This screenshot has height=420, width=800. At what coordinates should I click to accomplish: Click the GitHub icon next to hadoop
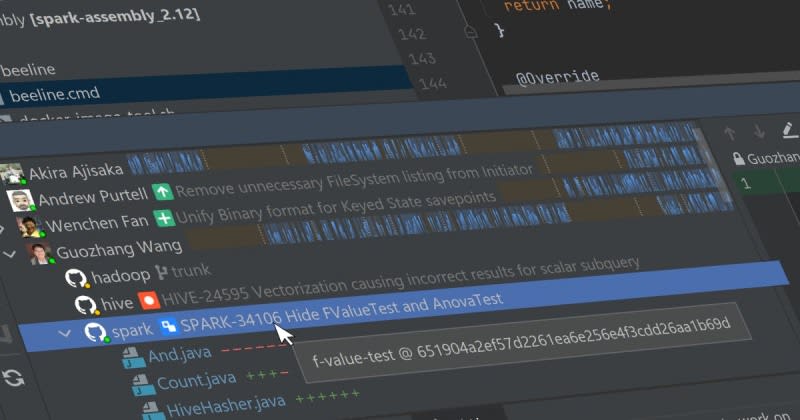[75, 277]
